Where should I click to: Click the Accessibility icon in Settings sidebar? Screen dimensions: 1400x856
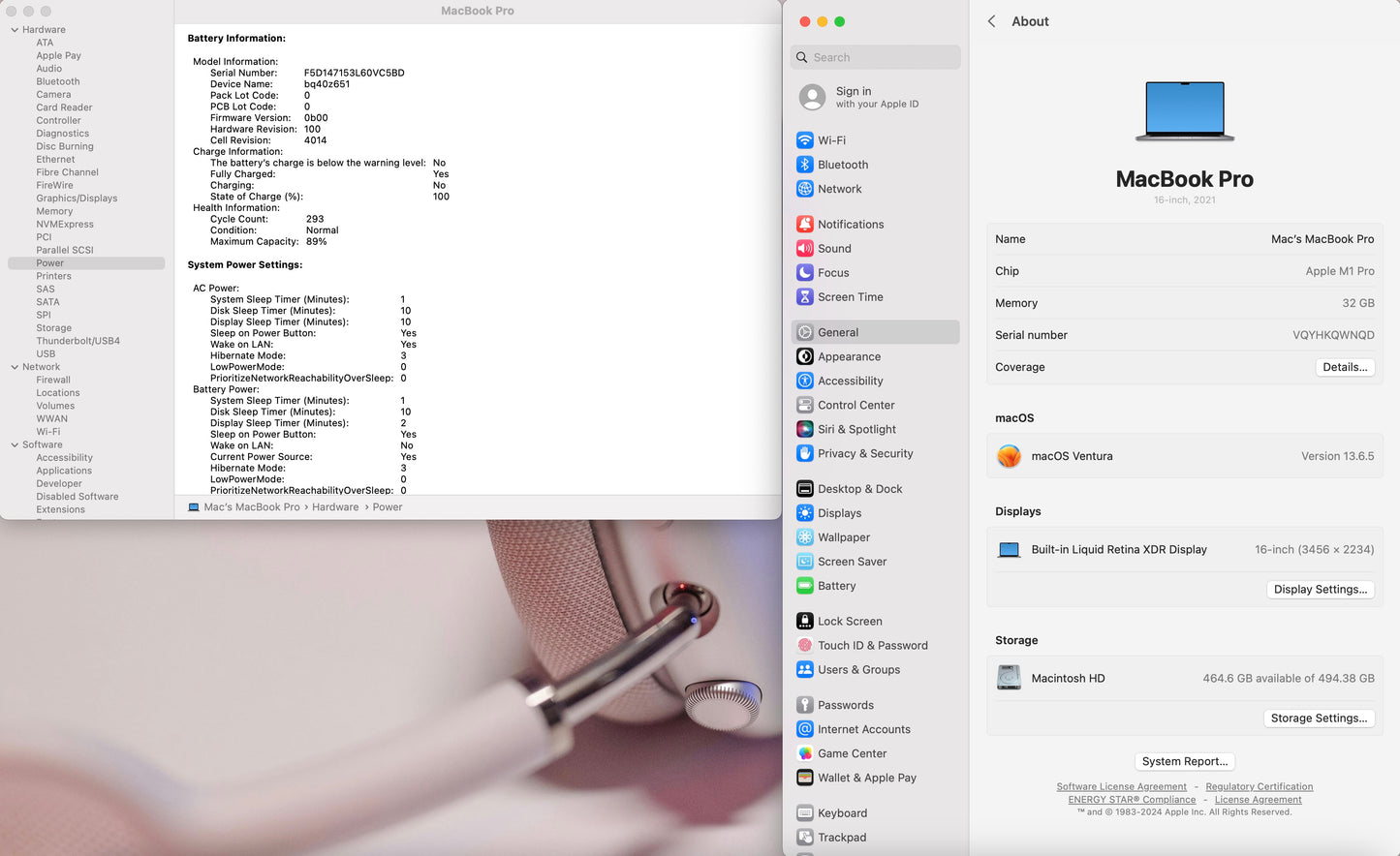click(x=804, y=381)
